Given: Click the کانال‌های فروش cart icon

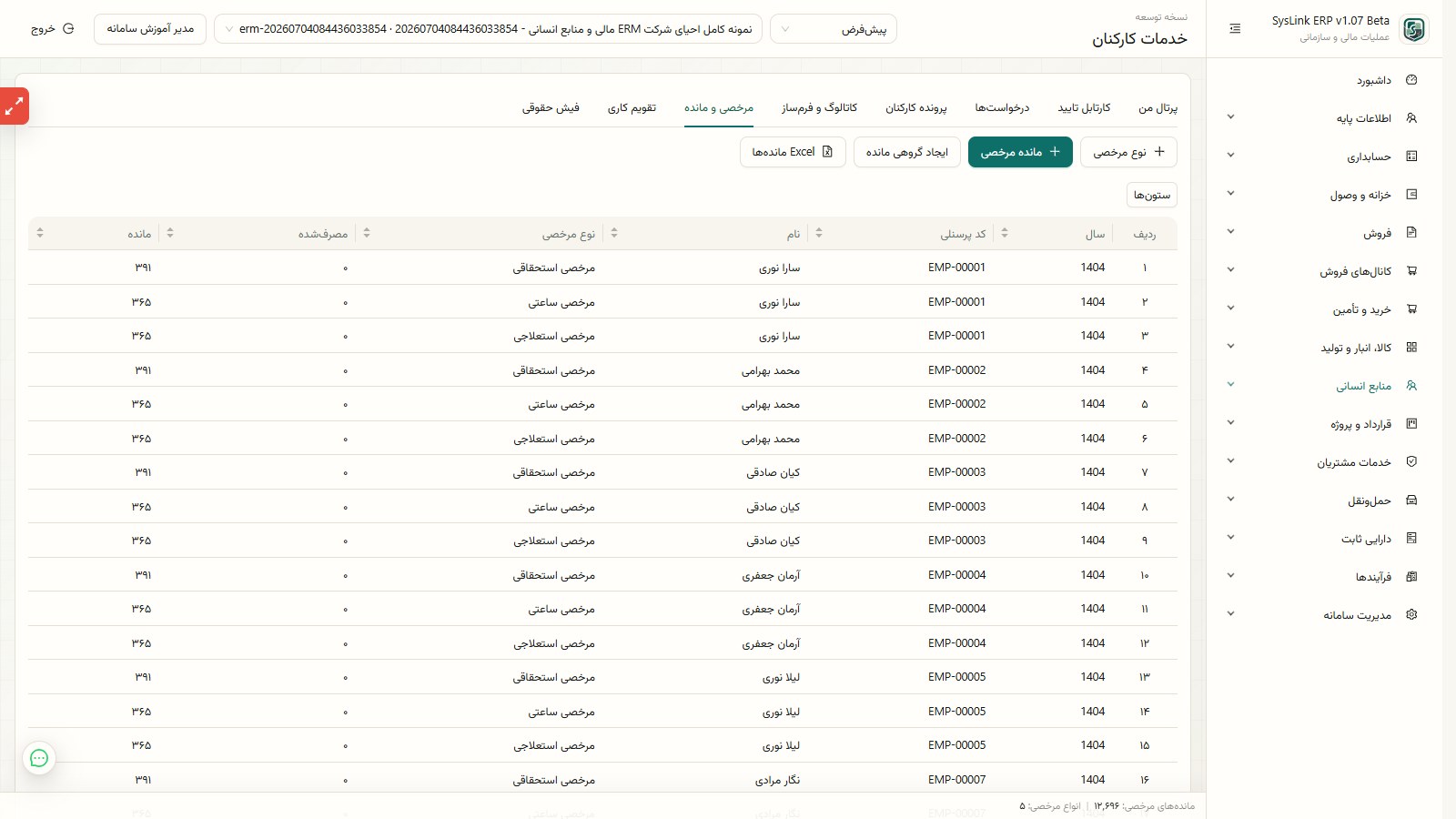Looking at the screenshot, I should [x=1411, y=271].
